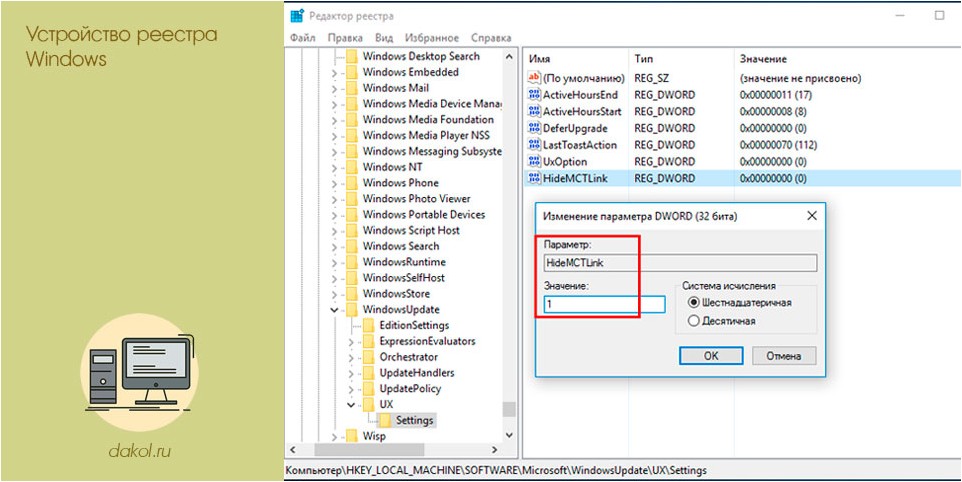Click the Windows Phone folder icon
Image resolution: width=962 pixels, height=482 pixels.
pyautogui.click(x=352, y=183)
